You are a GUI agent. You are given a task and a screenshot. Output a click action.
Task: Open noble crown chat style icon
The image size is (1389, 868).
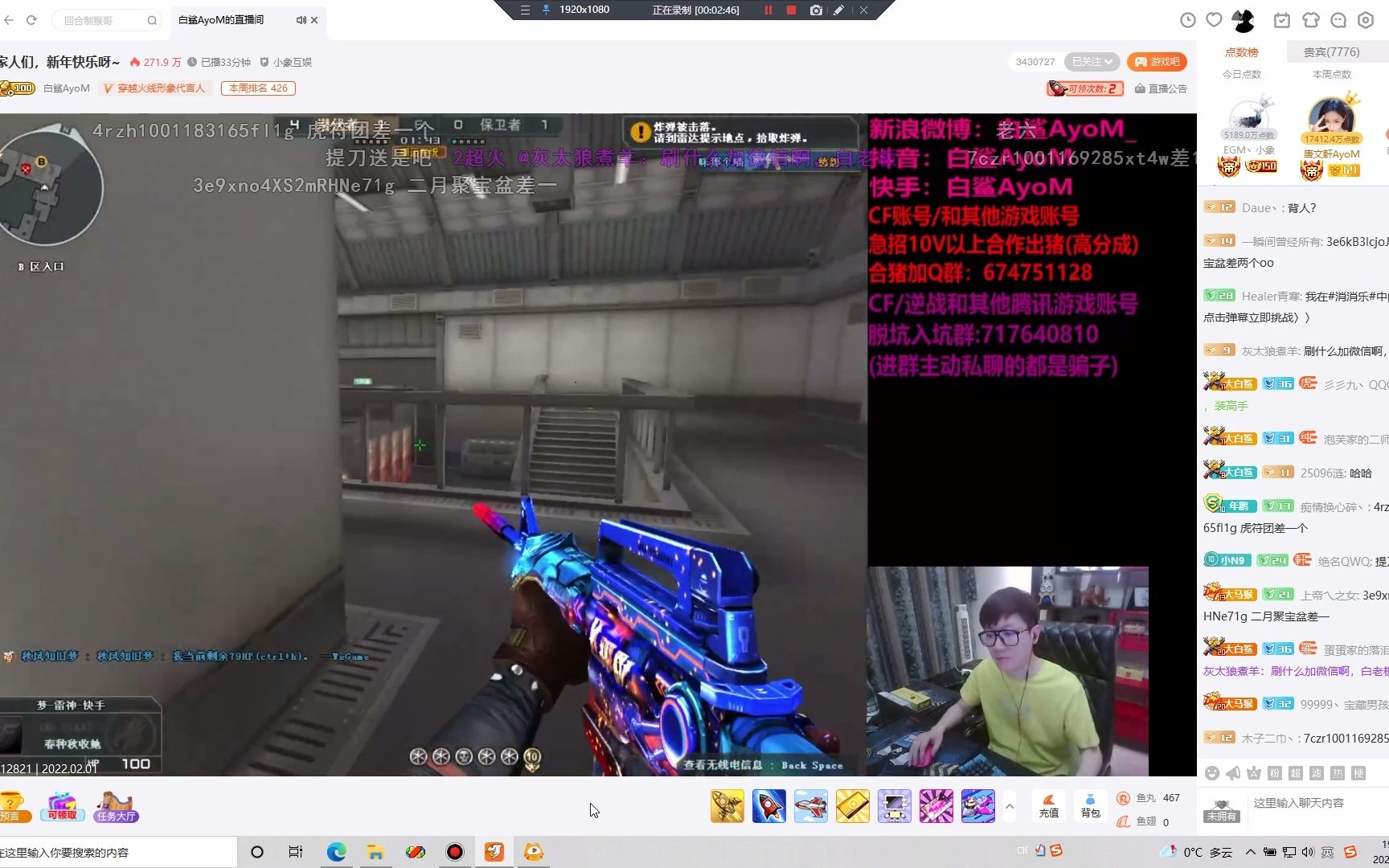tap(1254, 773)
